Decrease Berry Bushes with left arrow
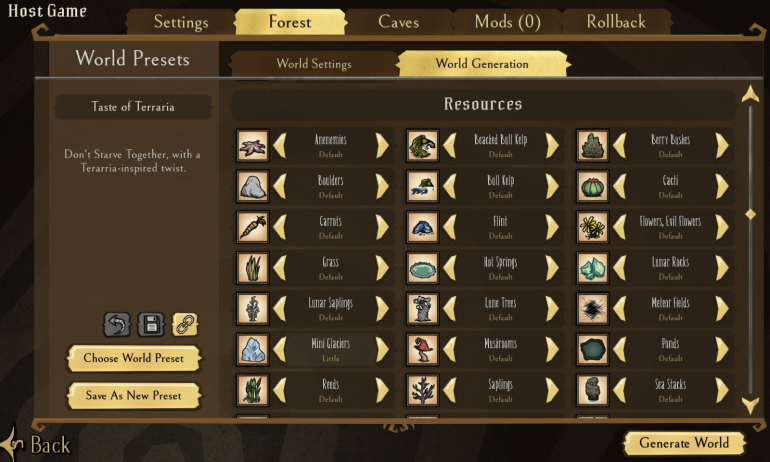Screen dimensions: 770x462 619,146
